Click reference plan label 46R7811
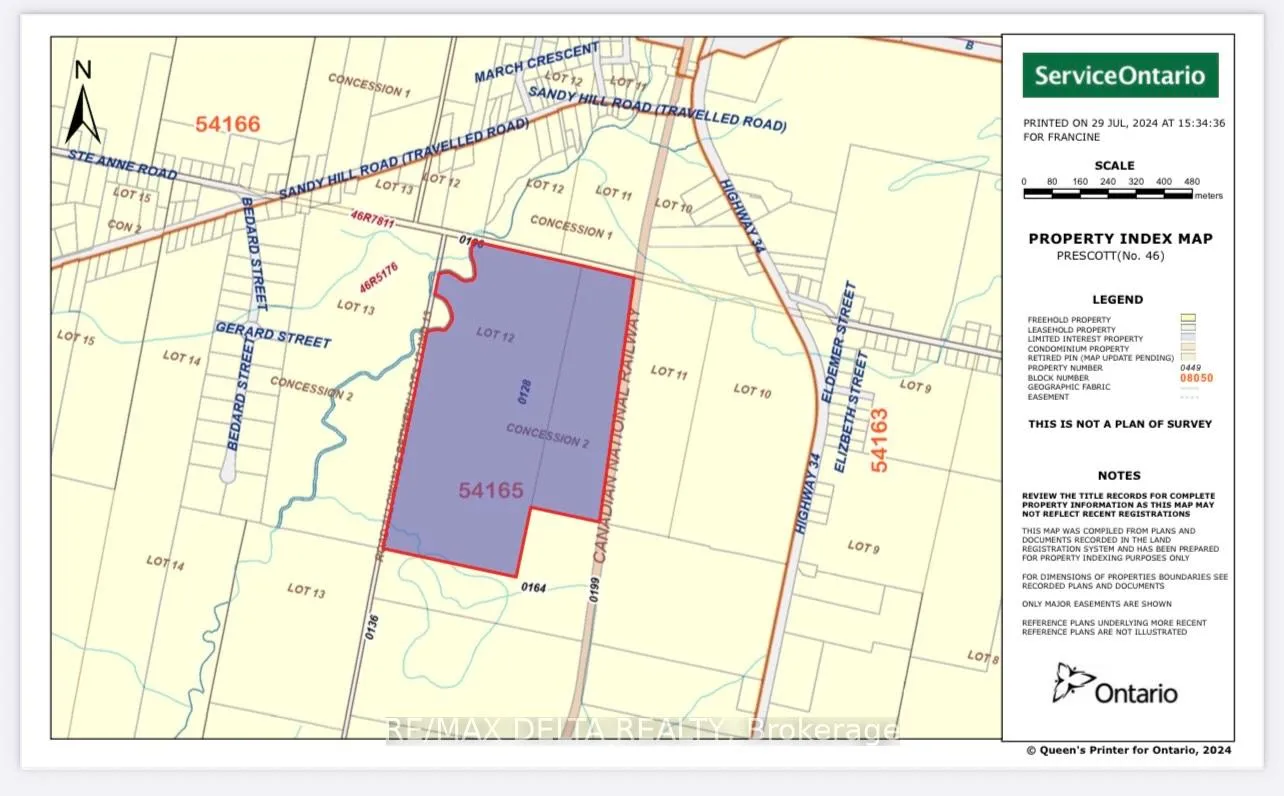 [x=373, y=221]
